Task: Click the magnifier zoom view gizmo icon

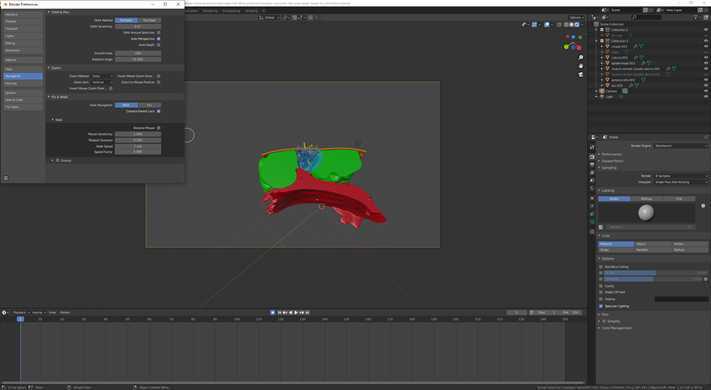Action: 581,58
